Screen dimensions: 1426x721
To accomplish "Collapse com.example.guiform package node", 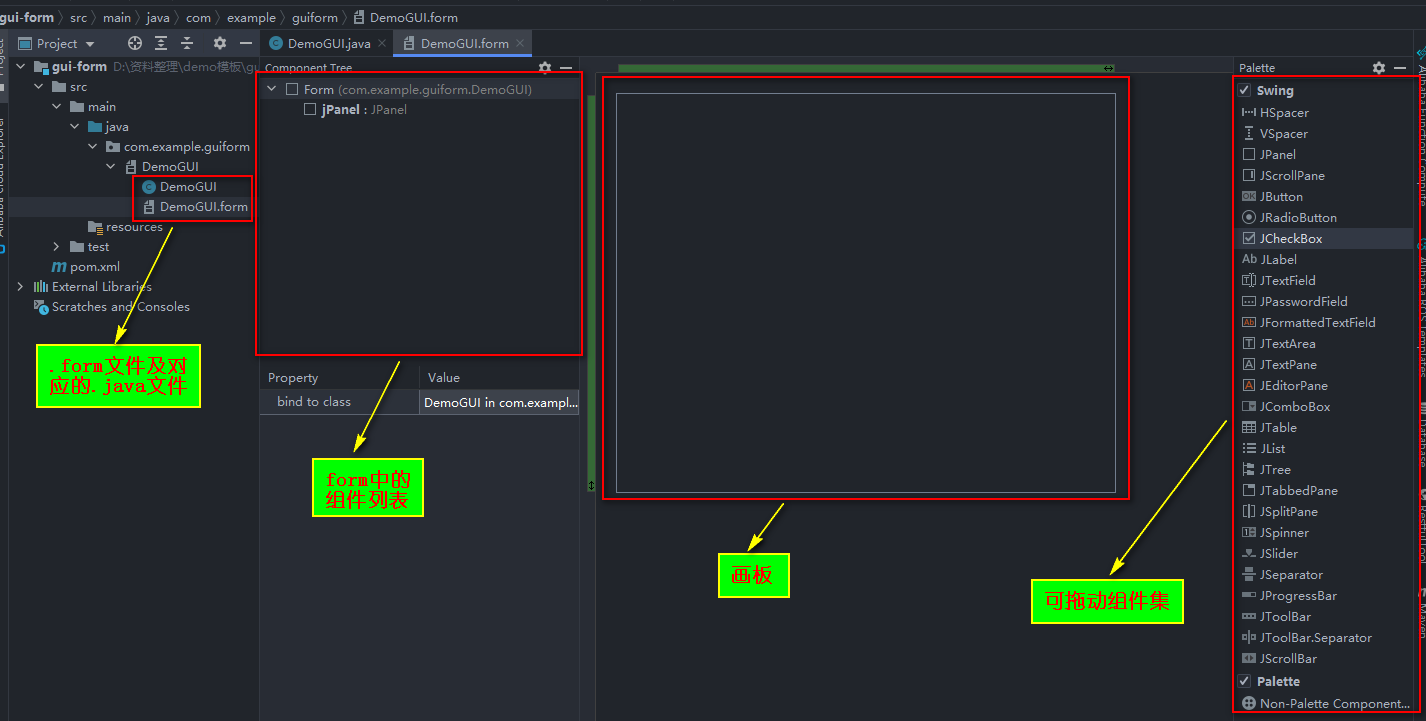I will point(93,147).
